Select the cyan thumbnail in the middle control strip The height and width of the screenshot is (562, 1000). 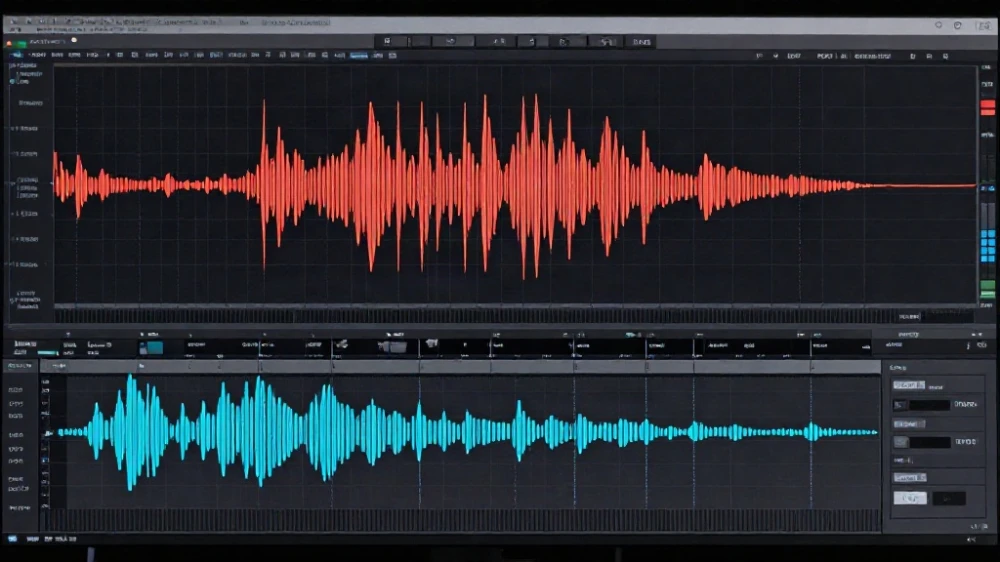151,348
